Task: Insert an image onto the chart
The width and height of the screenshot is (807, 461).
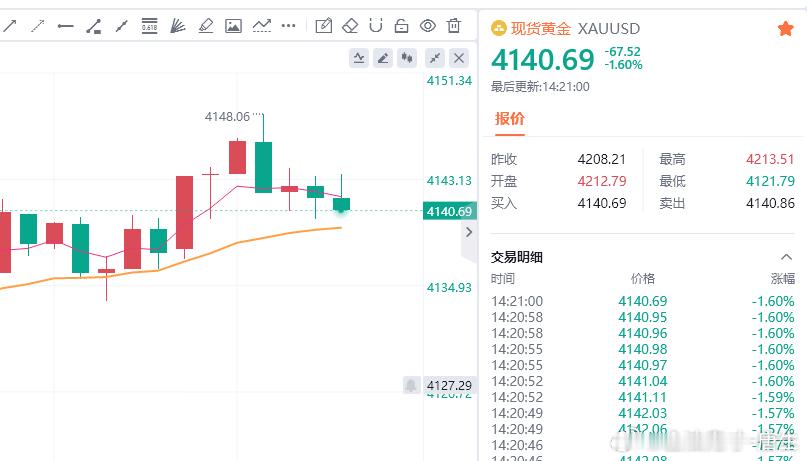Action: point(233,25)
